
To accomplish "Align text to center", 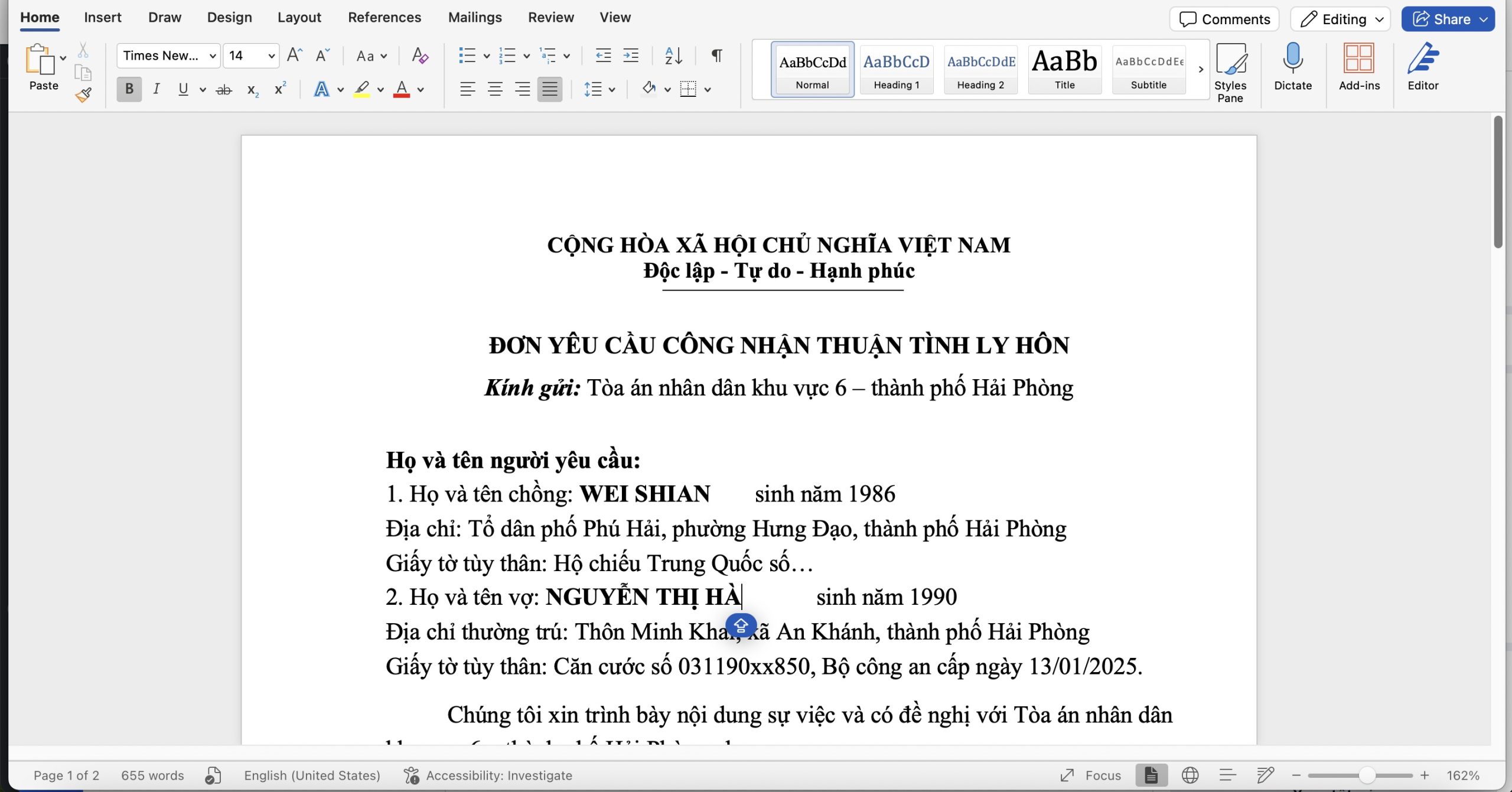I will click(495, 89).
